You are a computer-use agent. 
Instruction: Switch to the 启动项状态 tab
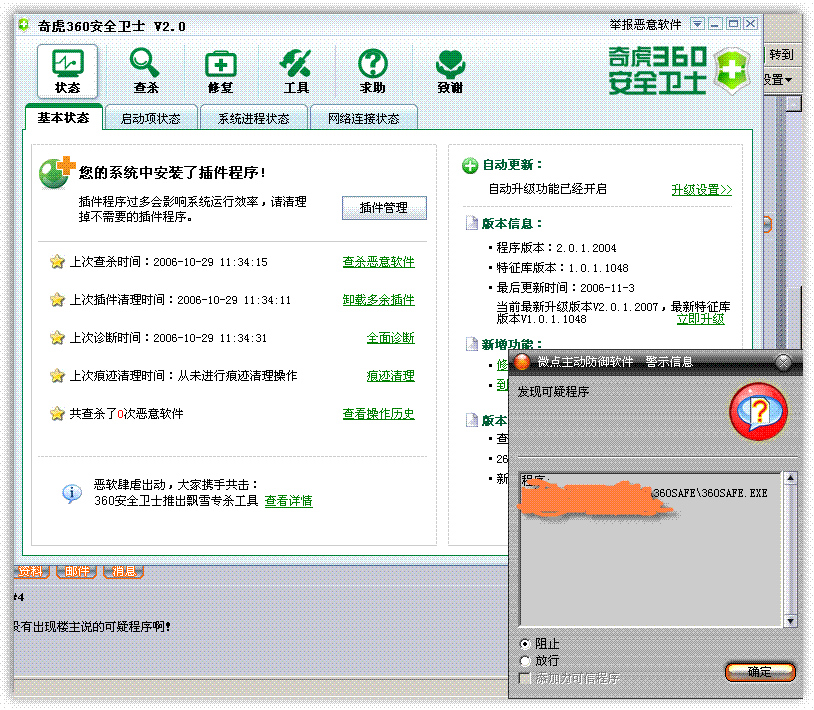[x=151, y=118]
